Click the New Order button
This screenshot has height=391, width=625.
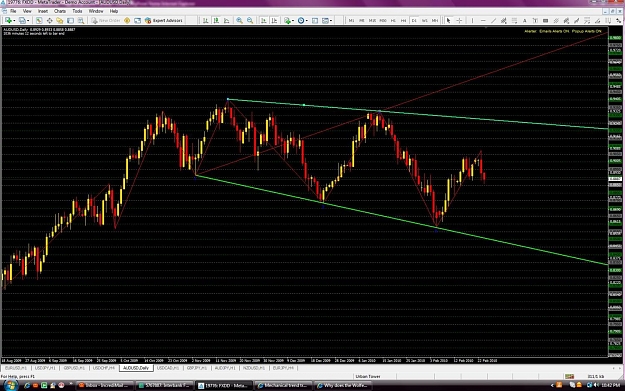(x=106, y=20)
